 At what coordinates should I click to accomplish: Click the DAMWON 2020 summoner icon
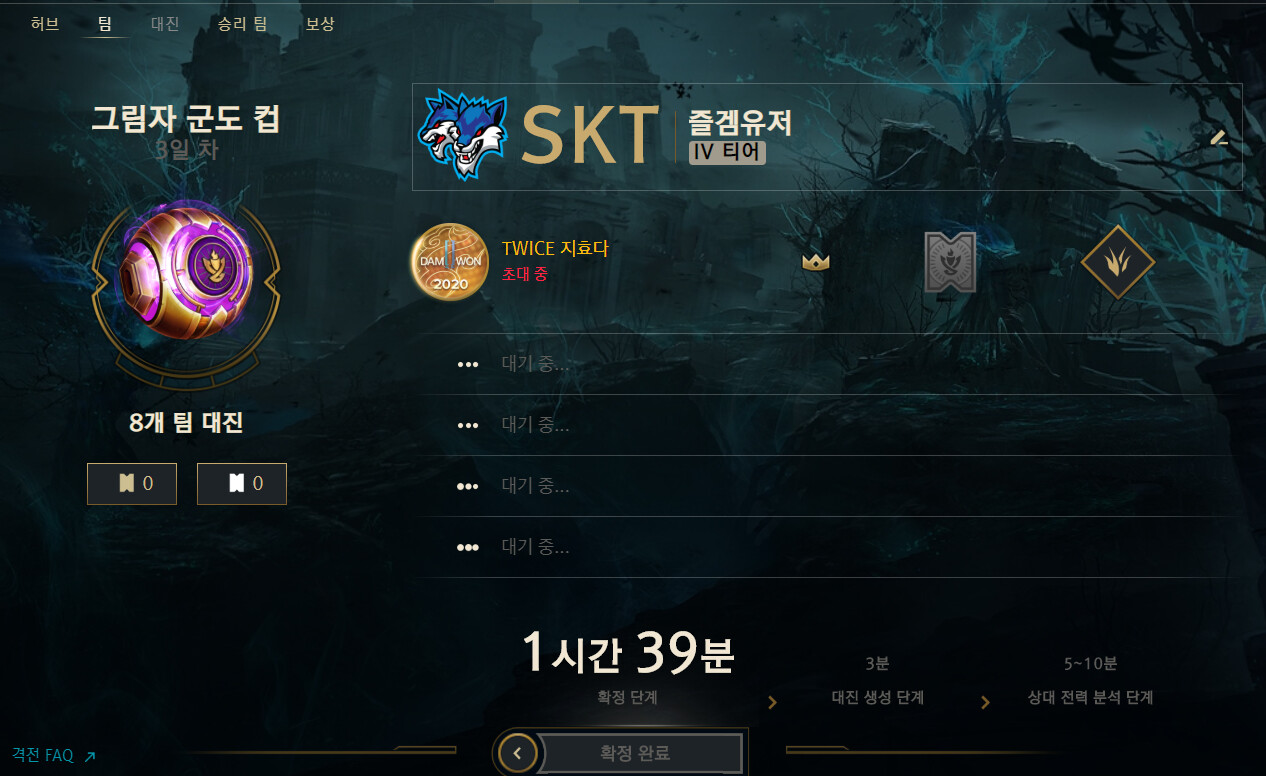point(449,262)
